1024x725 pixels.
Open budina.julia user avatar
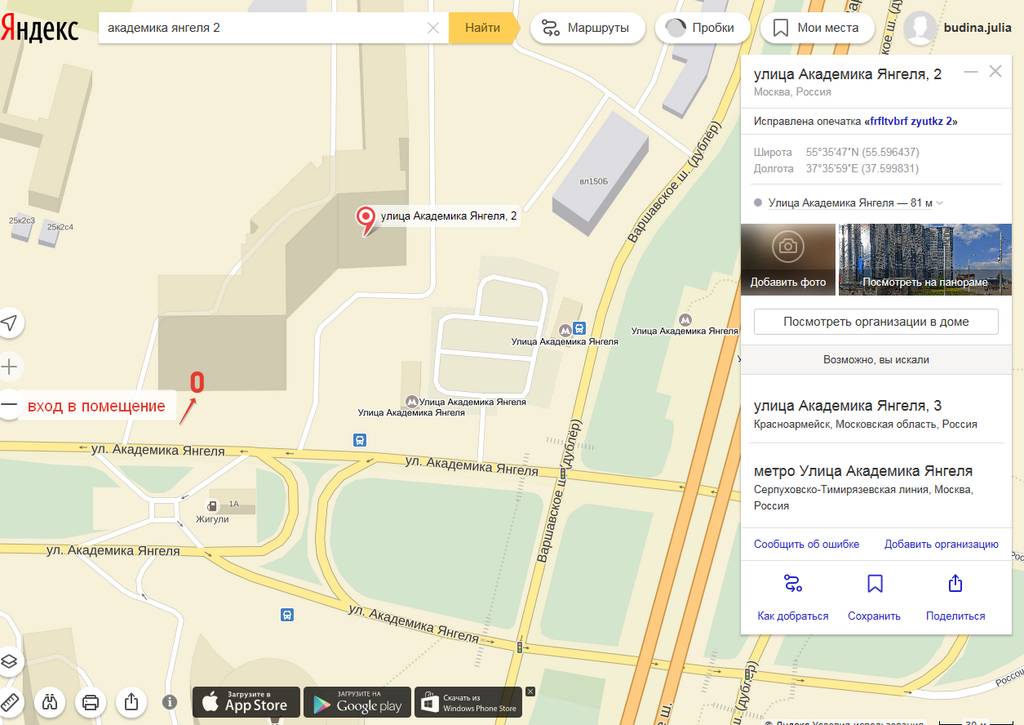click(x=920, y=28)
